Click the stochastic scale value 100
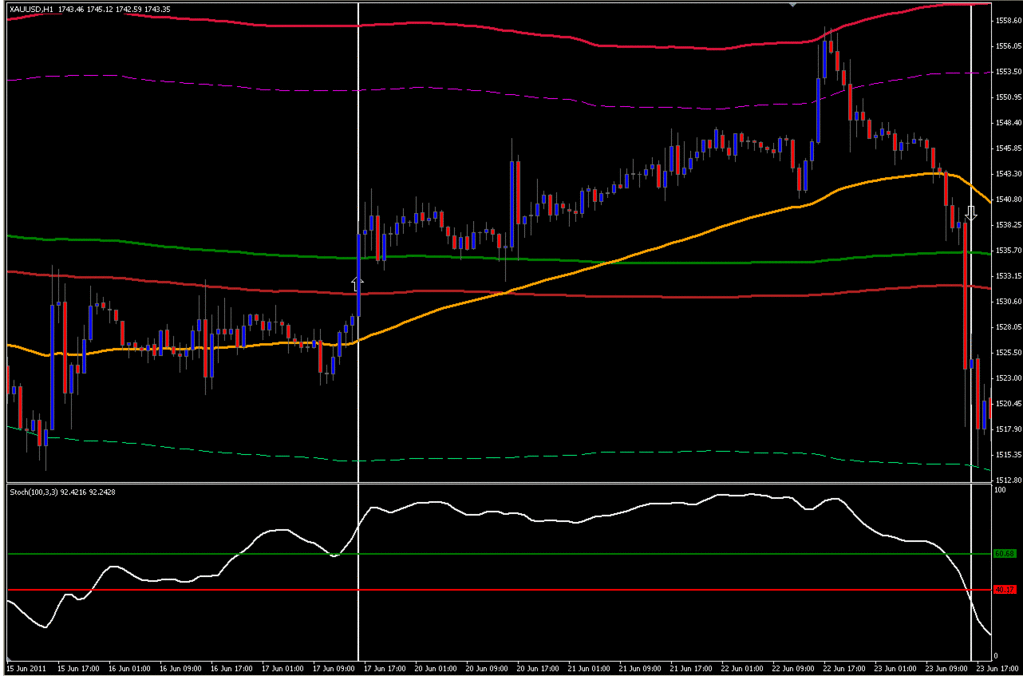 1000,490
